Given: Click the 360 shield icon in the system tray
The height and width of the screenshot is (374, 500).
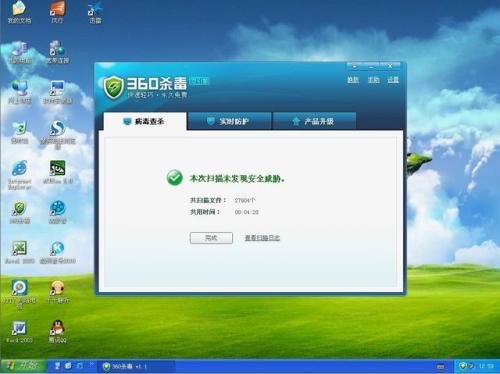Looking at the screenshot, I should 463,366.
